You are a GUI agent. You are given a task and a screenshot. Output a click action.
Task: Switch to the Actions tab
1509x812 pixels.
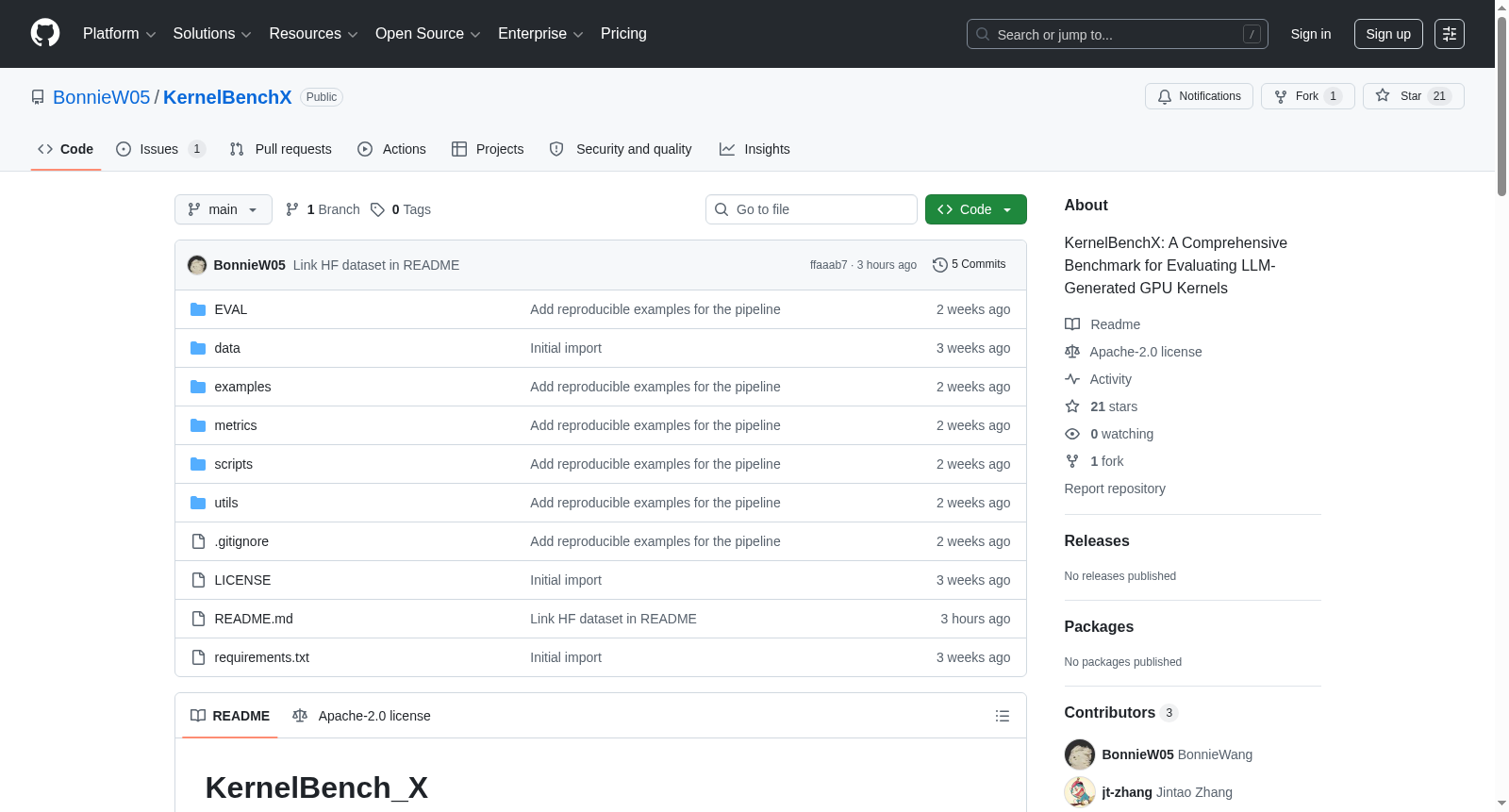392,149
